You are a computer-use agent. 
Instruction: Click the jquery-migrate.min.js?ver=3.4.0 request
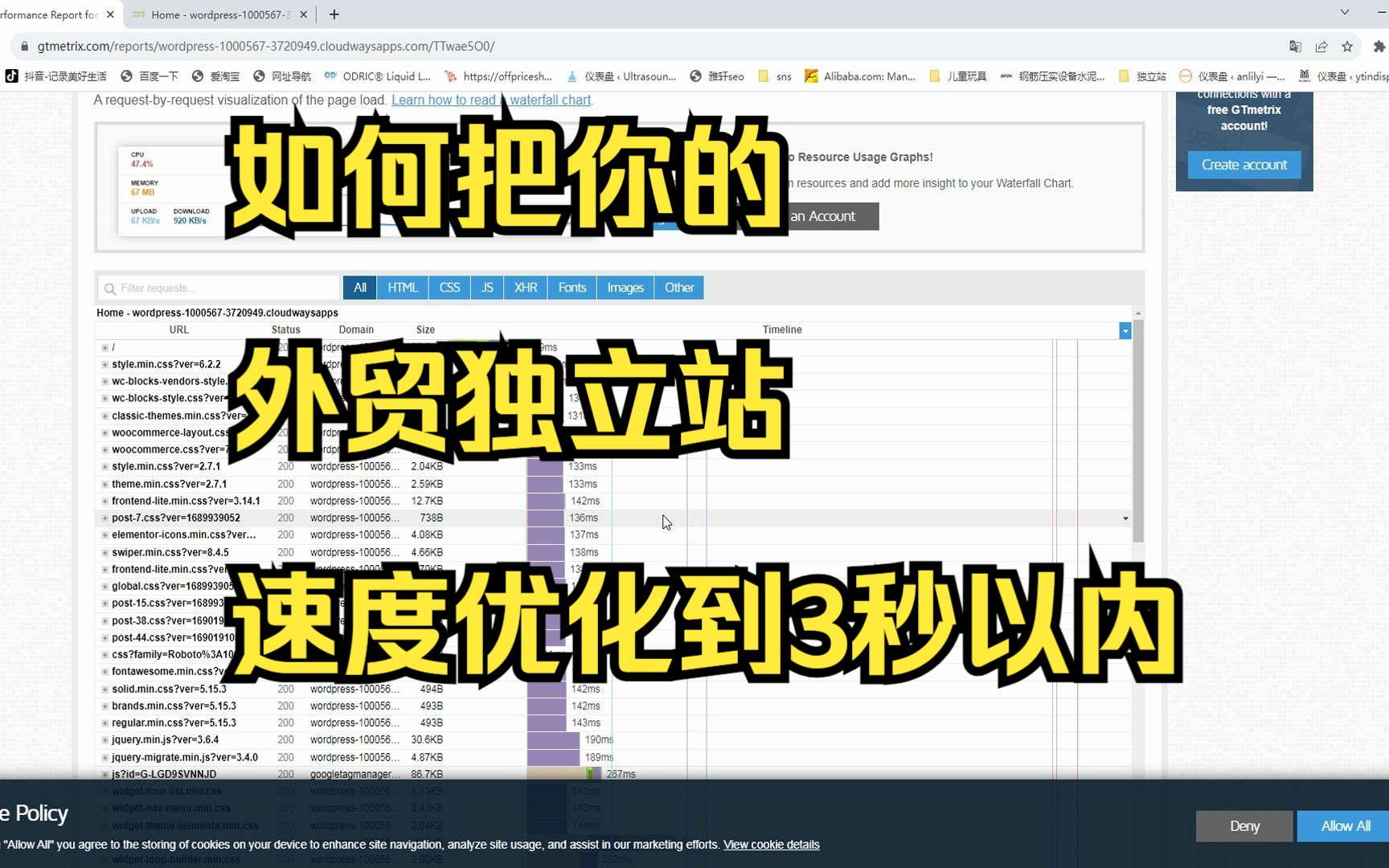[185, 758]
